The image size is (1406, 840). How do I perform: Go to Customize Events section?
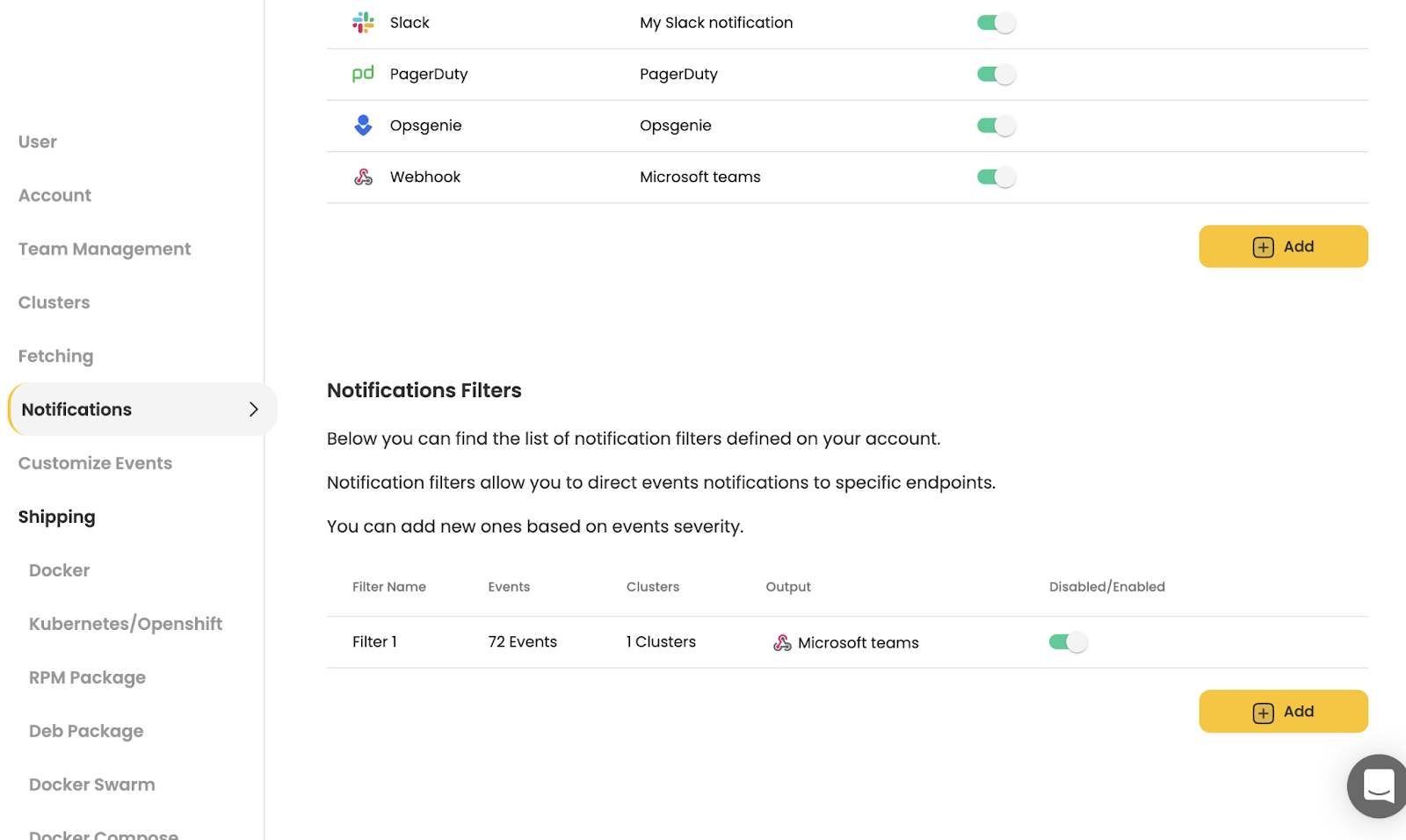pyautogui.click(x=95, y=464)
